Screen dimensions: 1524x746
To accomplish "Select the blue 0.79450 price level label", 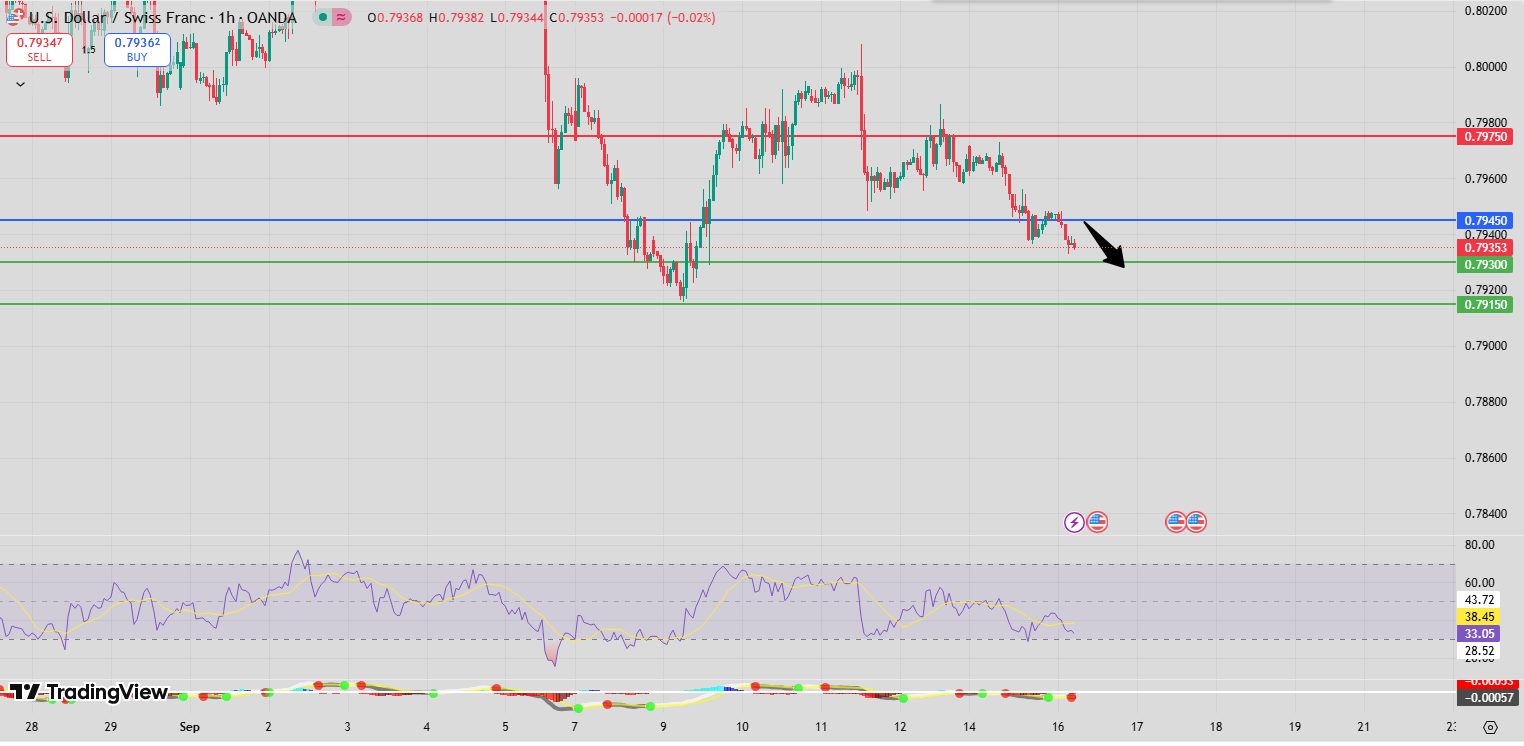I will [1486, 220].
